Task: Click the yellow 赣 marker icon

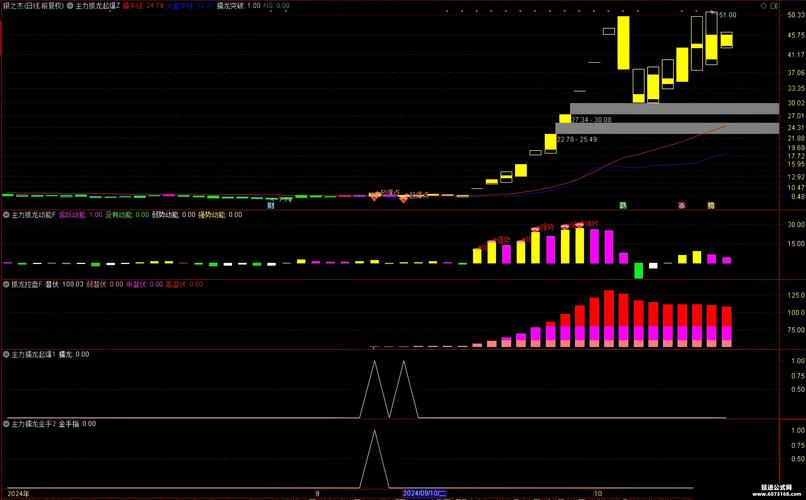Action: pyautogui.click(x=711, y=206)
